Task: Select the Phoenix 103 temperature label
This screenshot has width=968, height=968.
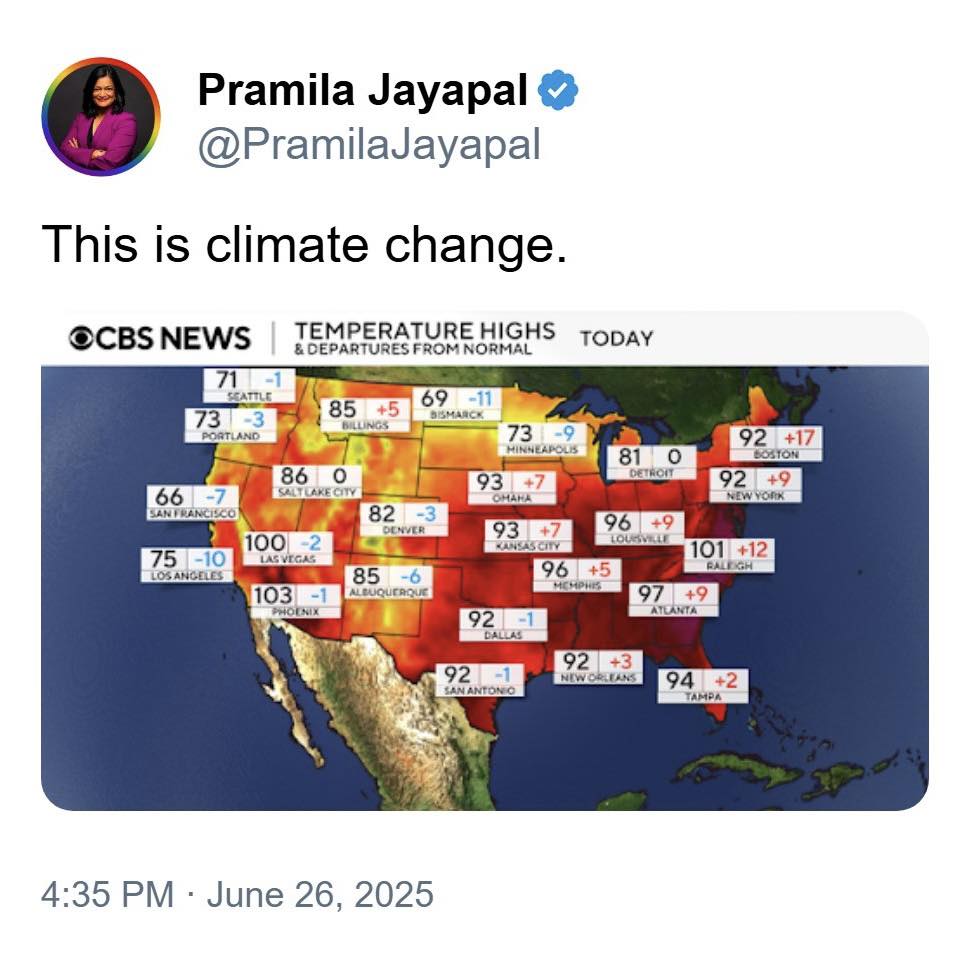Action: [x=295, y=601]
